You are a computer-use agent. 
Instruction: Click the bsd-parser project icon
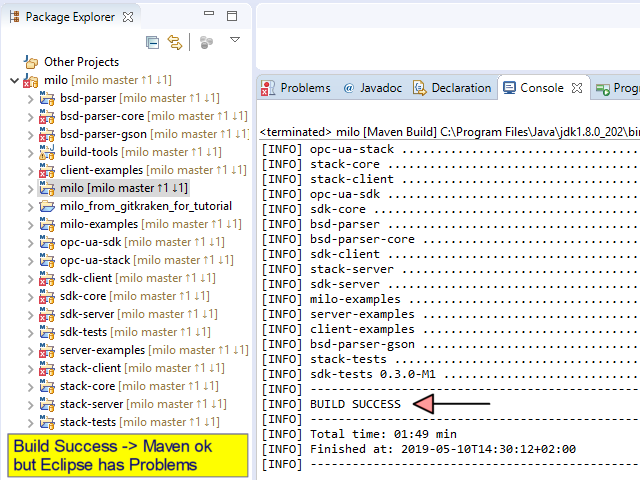[47, 98]
